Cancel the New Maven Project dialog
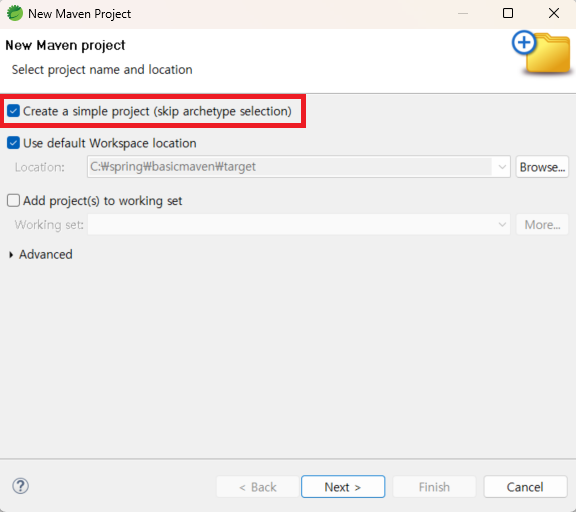This screenshot has width=576, height=512. pyautogui.click(x=525, y=487)
